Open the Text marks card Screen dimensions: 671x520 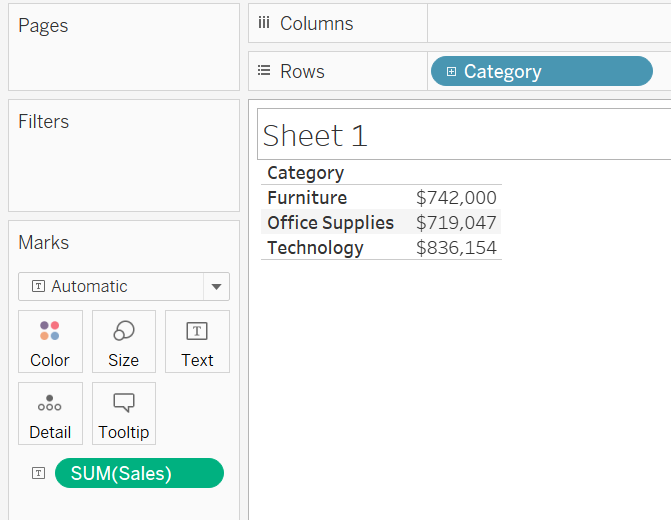(197, 342)
